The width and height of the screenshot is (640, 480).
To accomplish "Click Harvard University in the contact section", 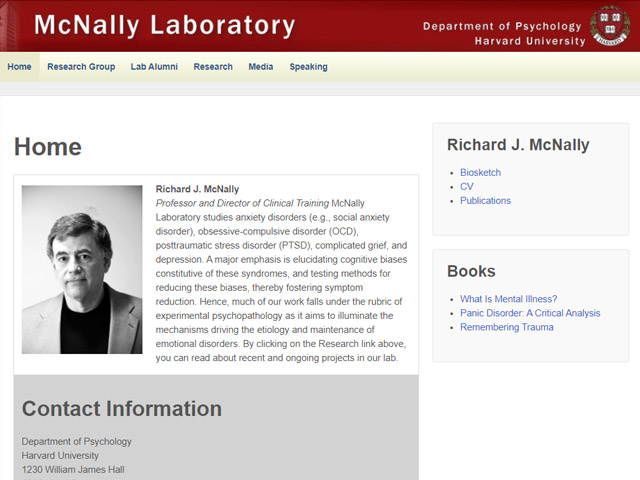I will point(60,456).
